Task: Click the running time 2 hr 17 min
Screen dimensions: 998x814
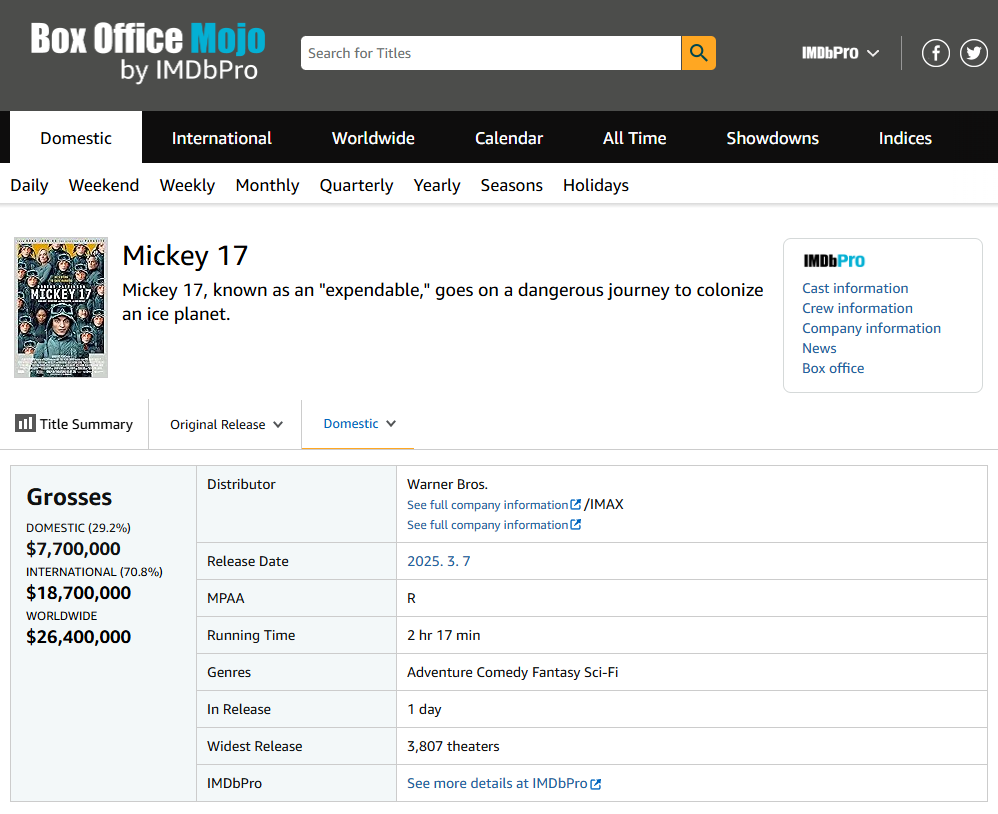Action: [x=444, y=635]
